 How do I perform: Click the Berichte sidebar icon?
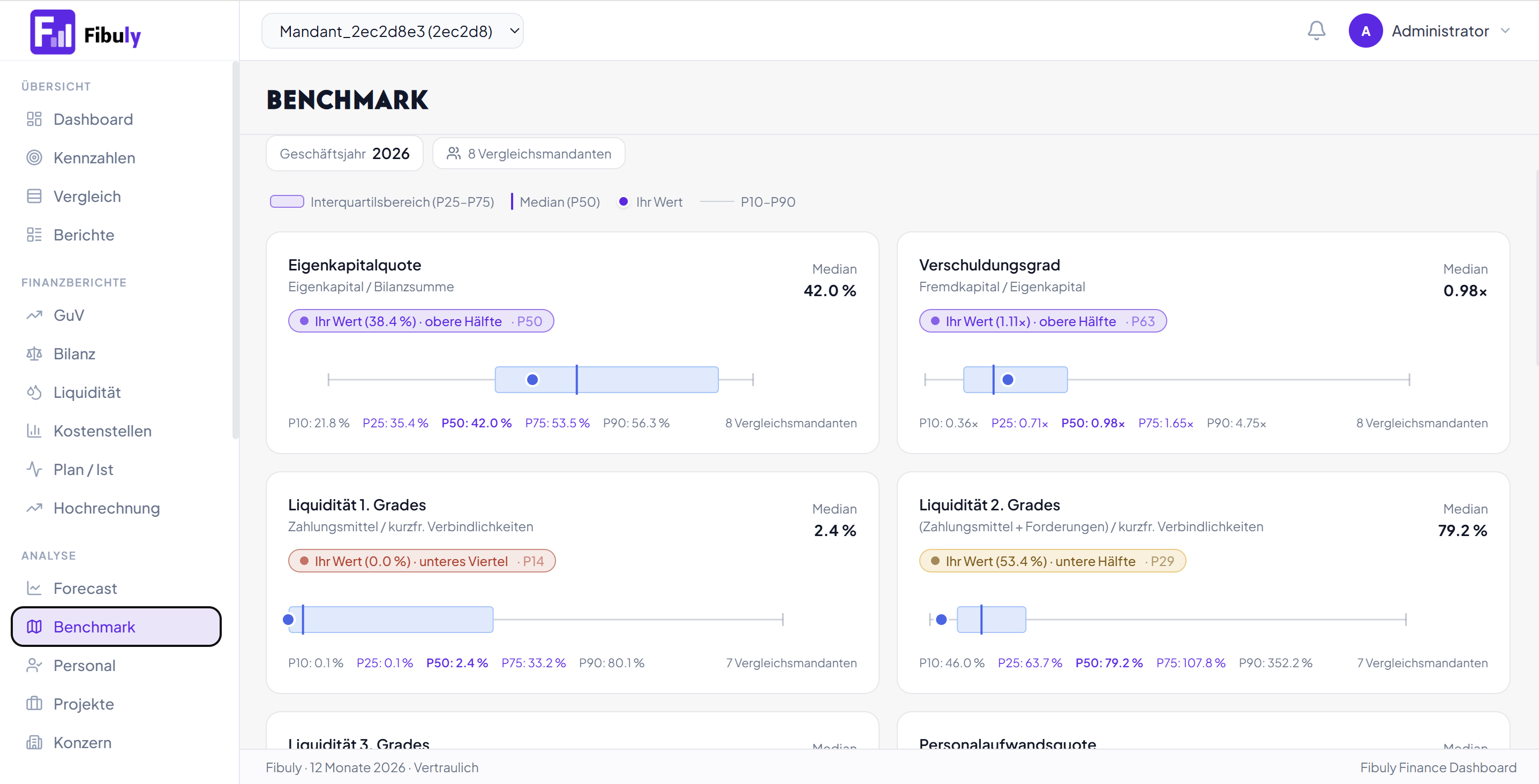click(34, 235)
